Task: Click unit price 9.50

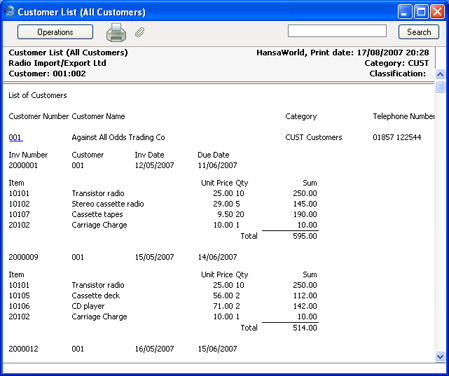Action: point(225,214)
